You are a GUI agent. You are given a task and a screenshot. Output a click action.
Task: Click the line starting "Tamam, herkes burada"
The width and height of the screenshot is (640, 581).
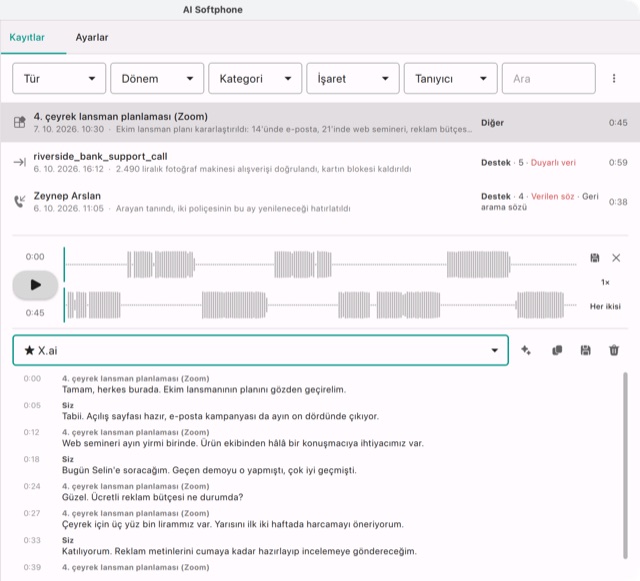click(204, 390)
